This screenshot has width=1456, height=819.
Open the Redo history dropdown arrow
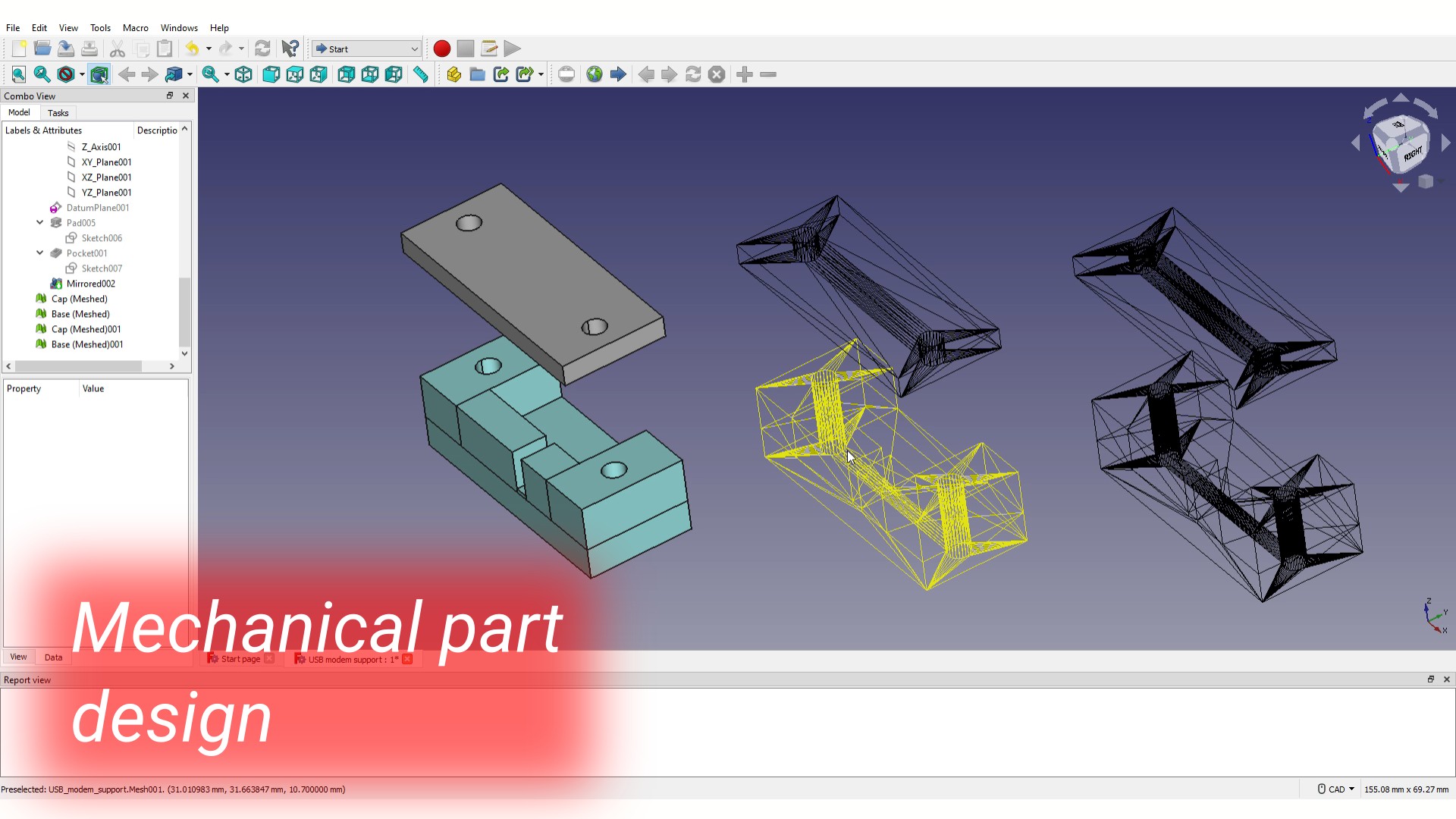241,49
